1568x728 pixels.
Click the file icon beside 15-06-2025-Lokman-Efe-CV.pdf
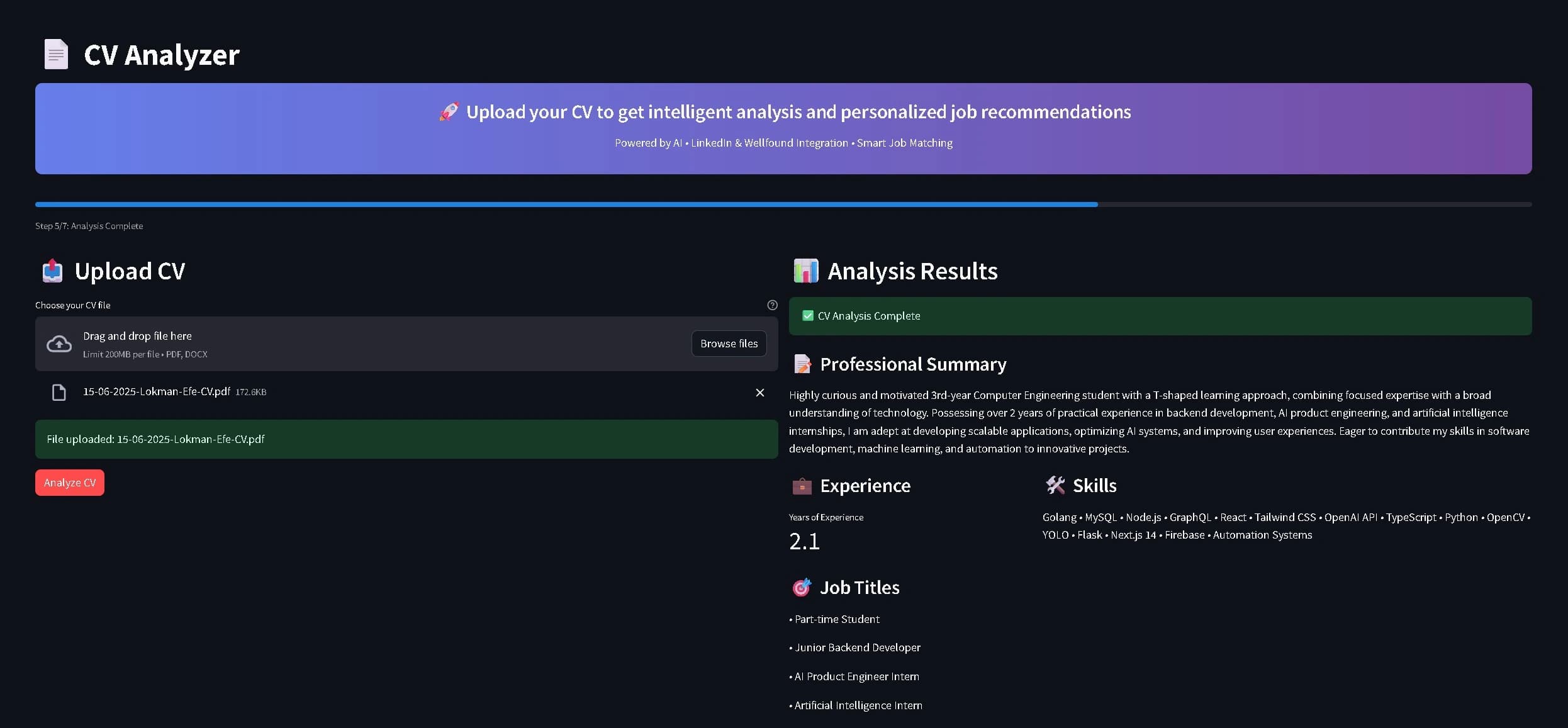coord(59,392)
